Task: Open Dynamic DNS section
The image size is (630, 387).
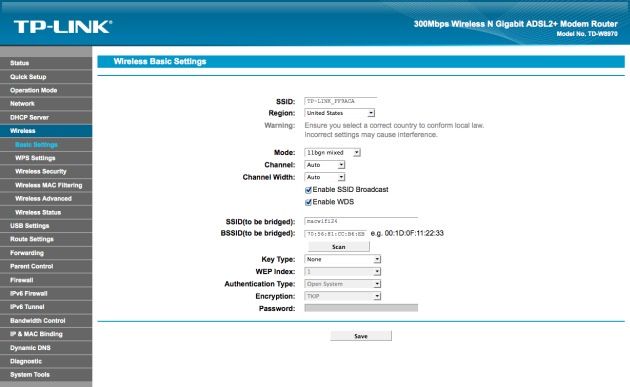Action: click(46, 348)
